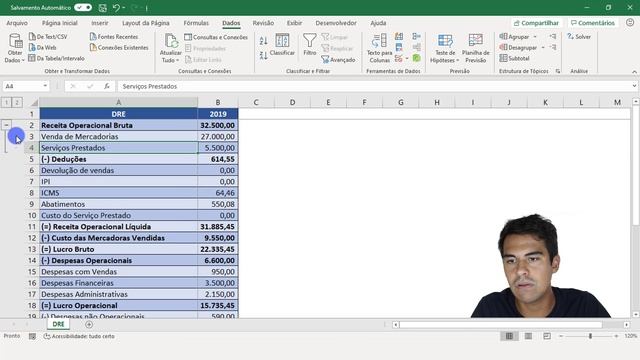Open Fontes Recentes
The height and width of the screenshot is (360, 640).
pyautogui.click(x=114, y=37)
